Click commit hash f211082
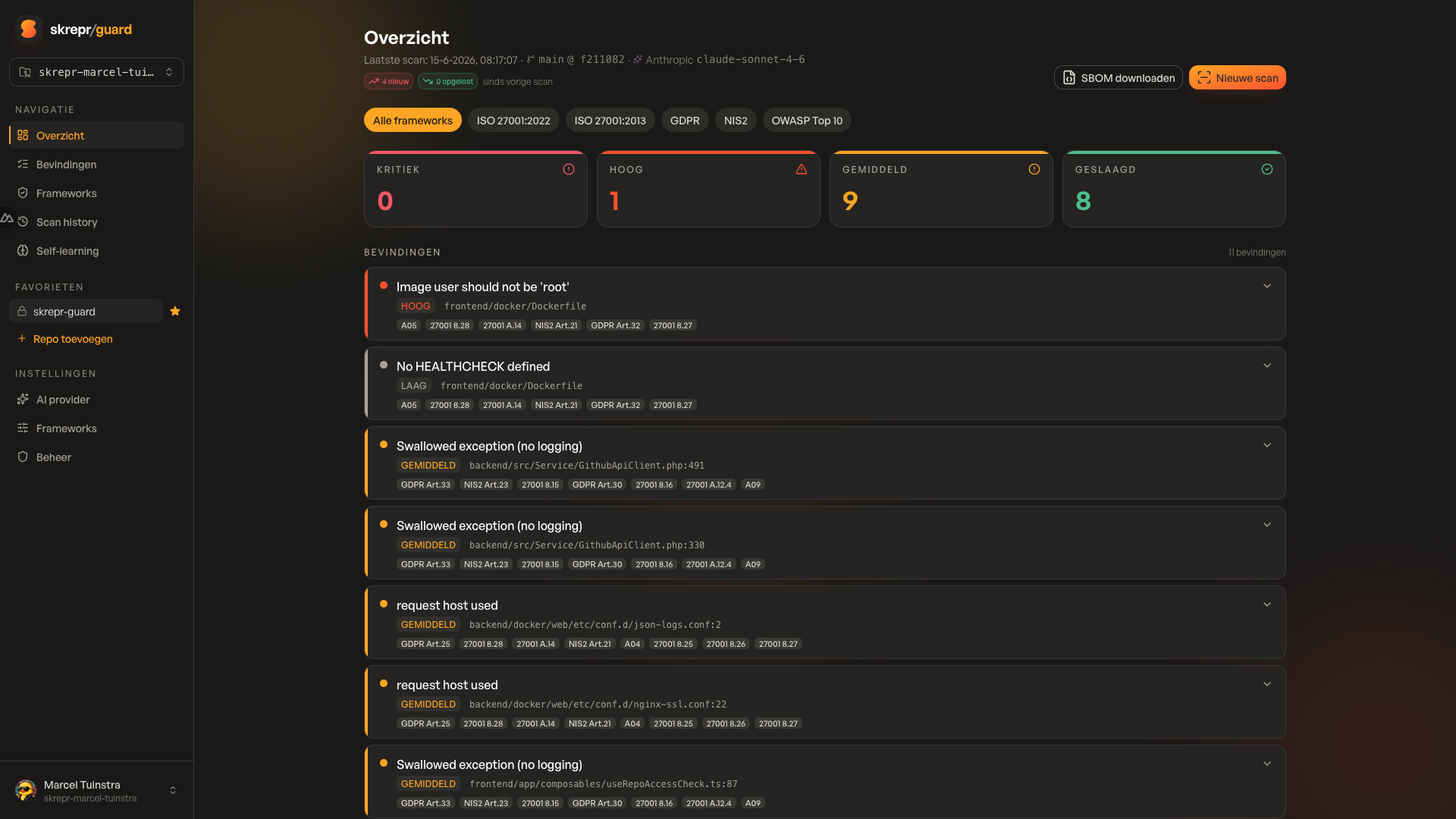1456x819 pixels. (602, 59)
